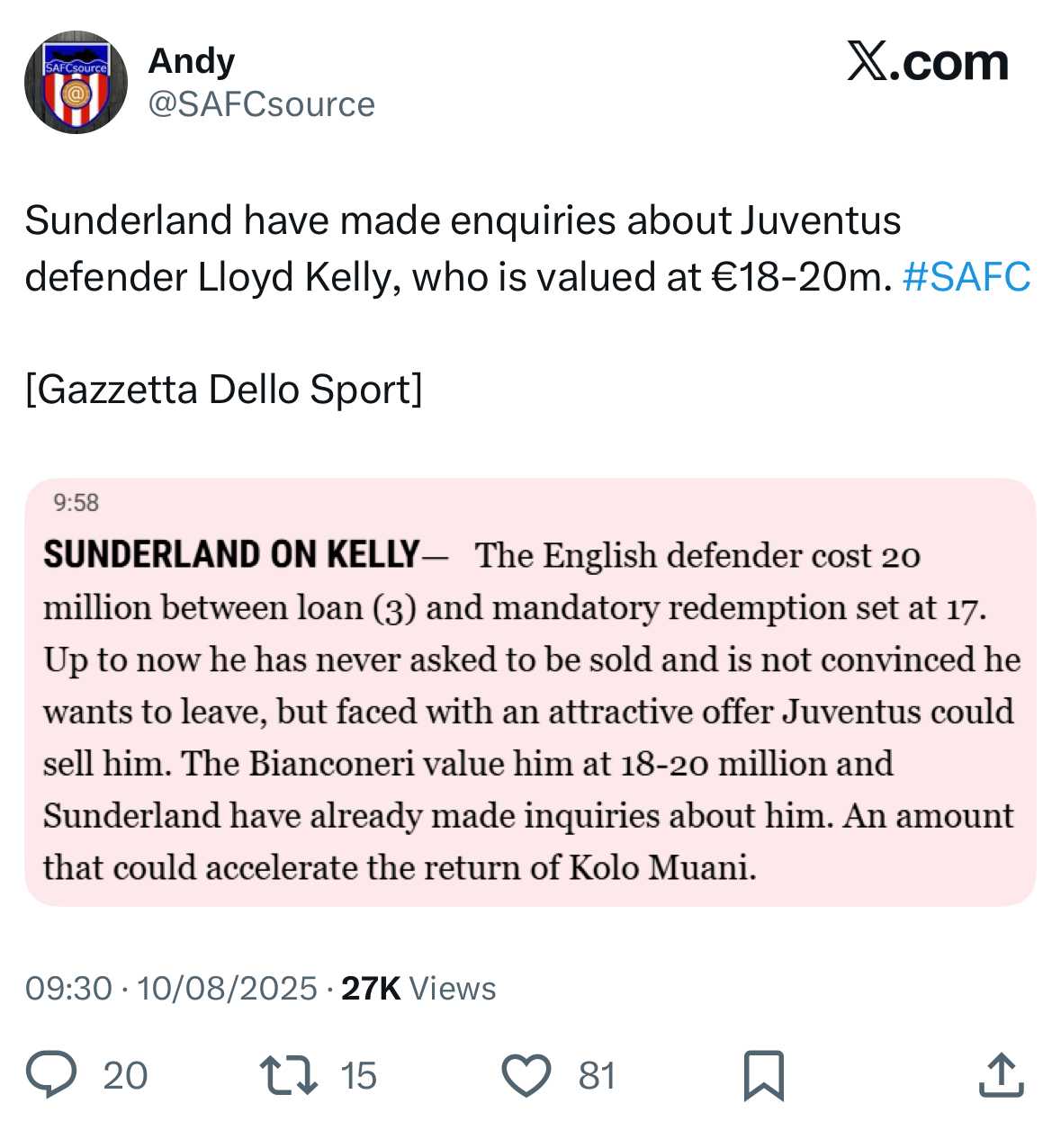Open the 09:30 · 10/08/2025 timestamp

click(171, 988)
